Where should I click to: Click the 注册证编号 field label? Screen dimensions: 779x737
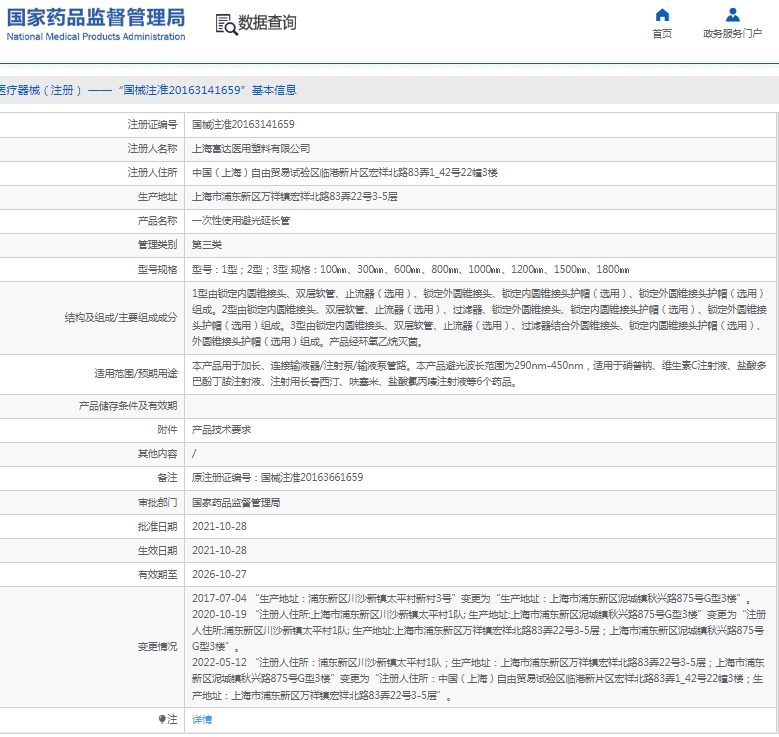[152, 124]
